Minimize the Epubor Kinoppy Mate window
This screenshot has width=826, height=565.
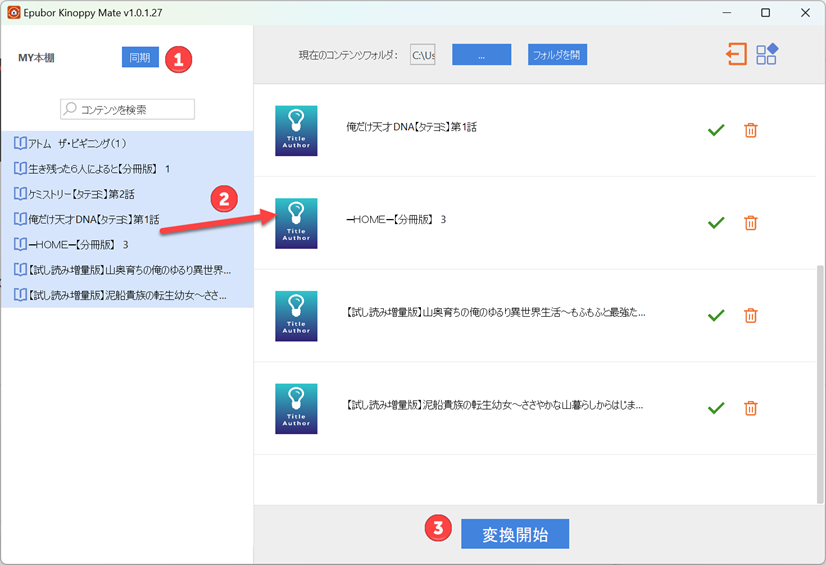[x=727, y=13]
